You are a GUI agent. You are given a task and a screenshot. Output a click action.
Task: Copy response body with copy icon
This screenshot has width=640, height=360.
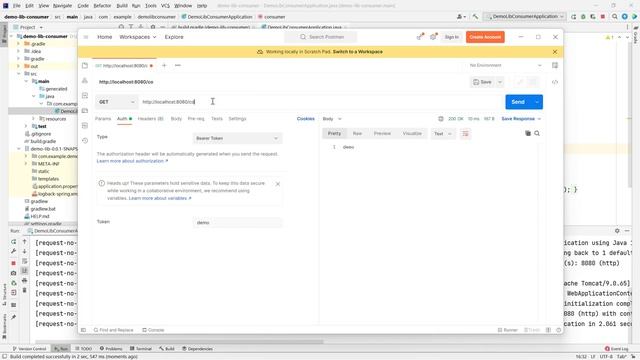(528, 133)
